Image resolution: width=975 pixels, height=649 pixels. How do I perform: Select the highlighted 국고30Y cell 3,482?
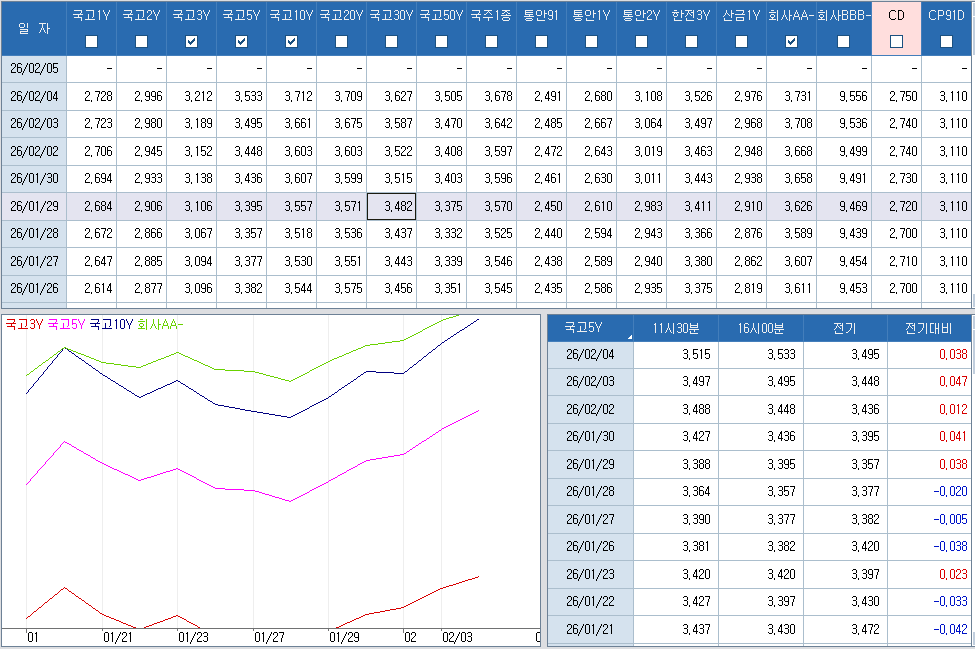[391, 206]
